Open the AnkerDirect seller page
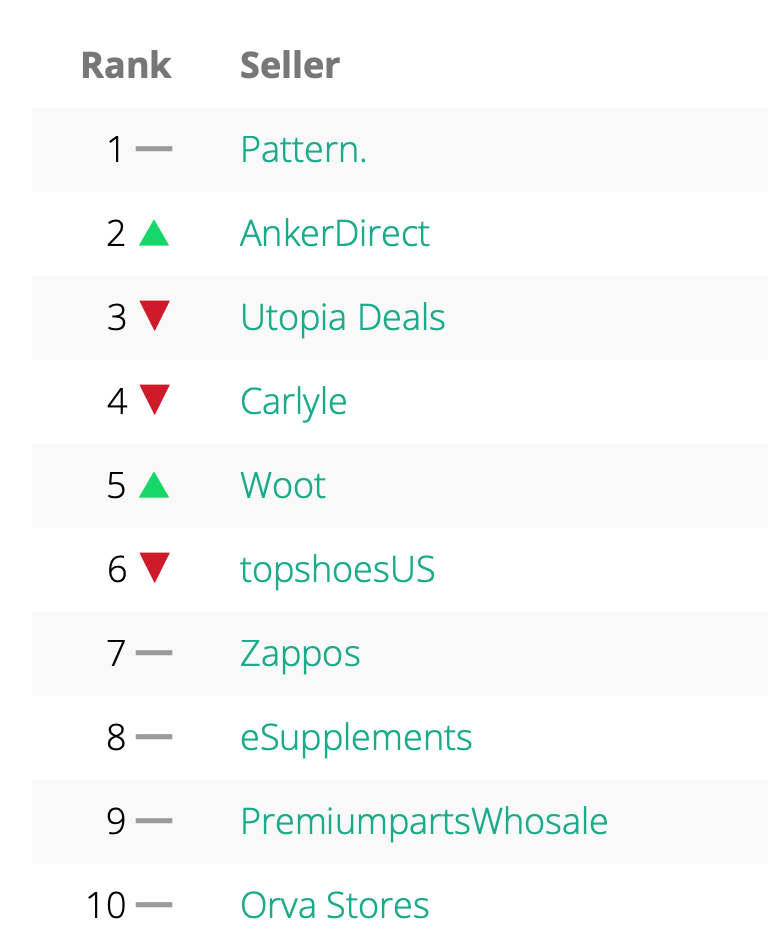This screenshot has width=768, height=942. click(334, 234)
